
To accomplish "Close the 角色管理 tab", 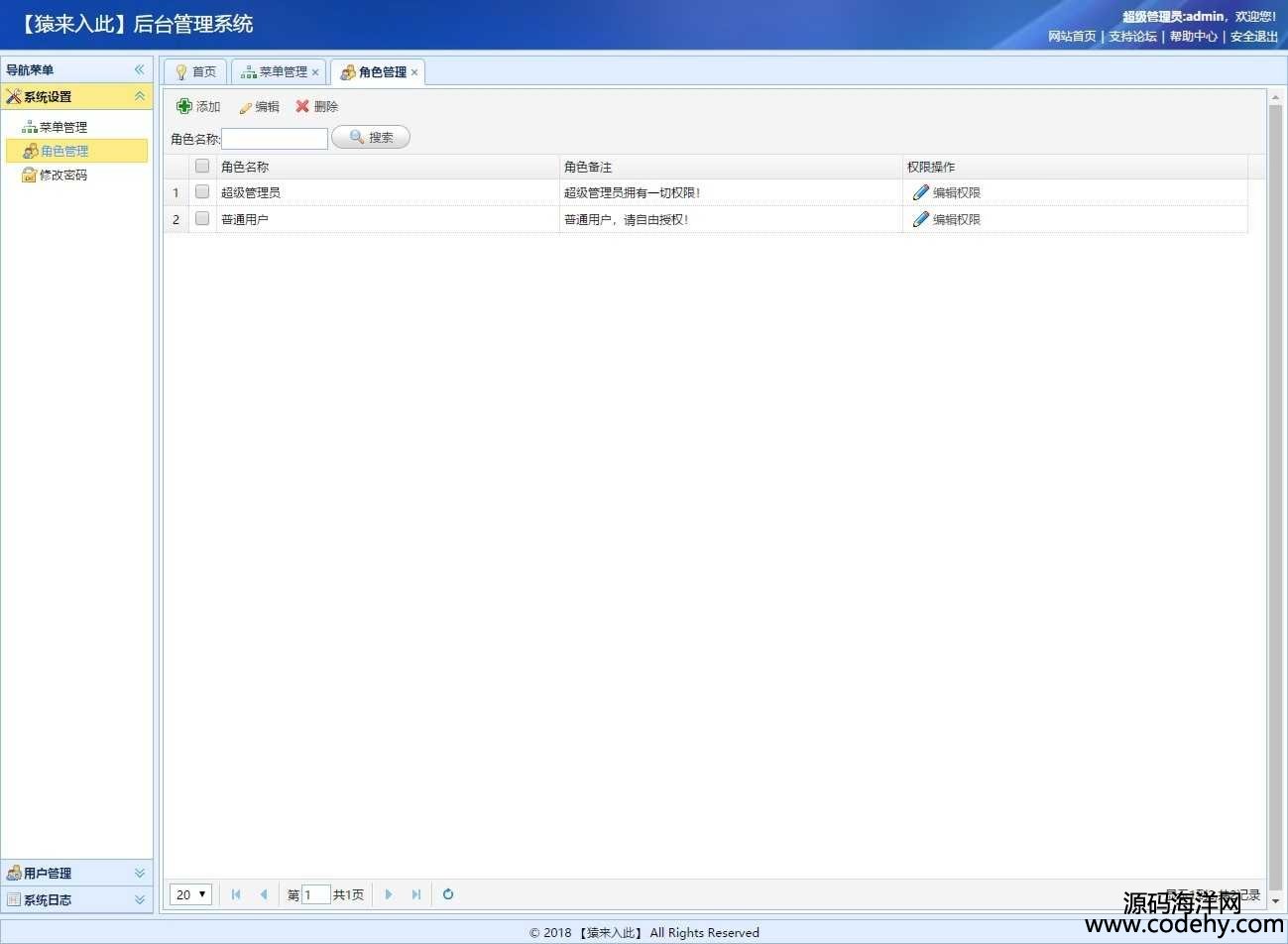I will (414, 72).
